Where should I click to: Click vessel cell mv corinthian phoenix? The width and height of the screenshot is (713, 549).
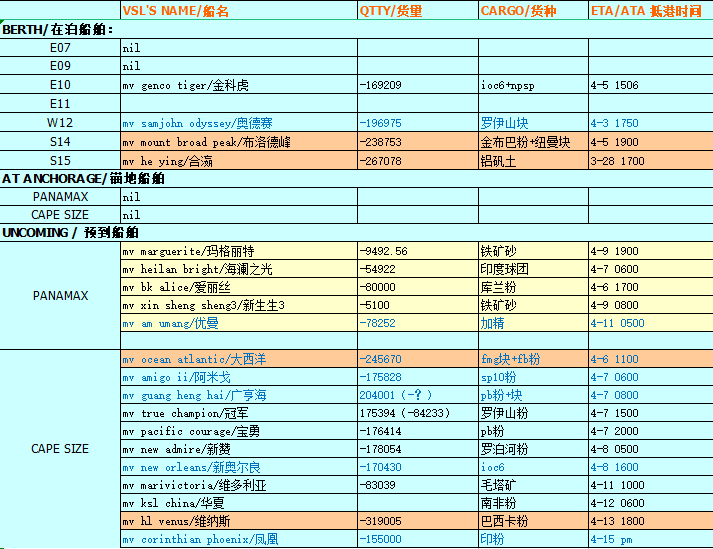pos(239,539)
